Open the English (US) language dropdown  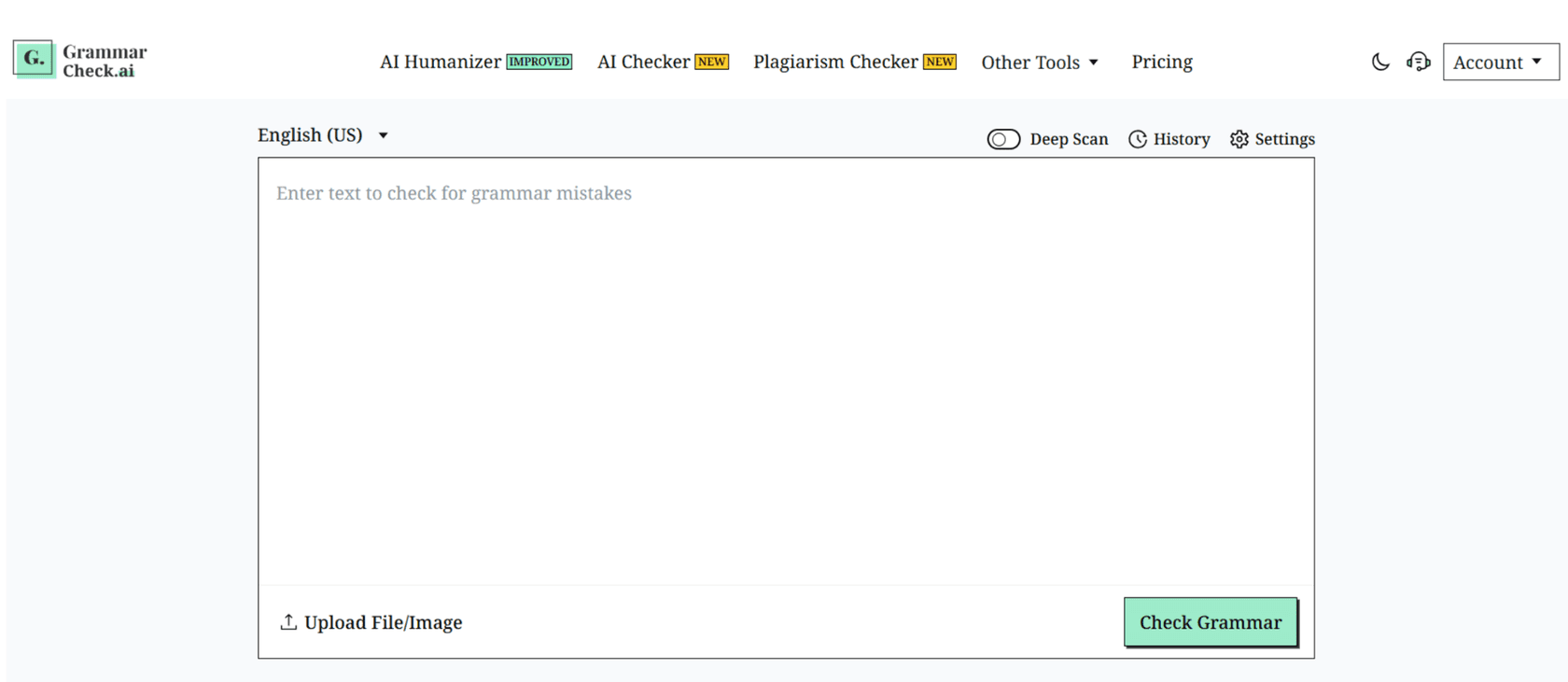(x=323, y=135)
